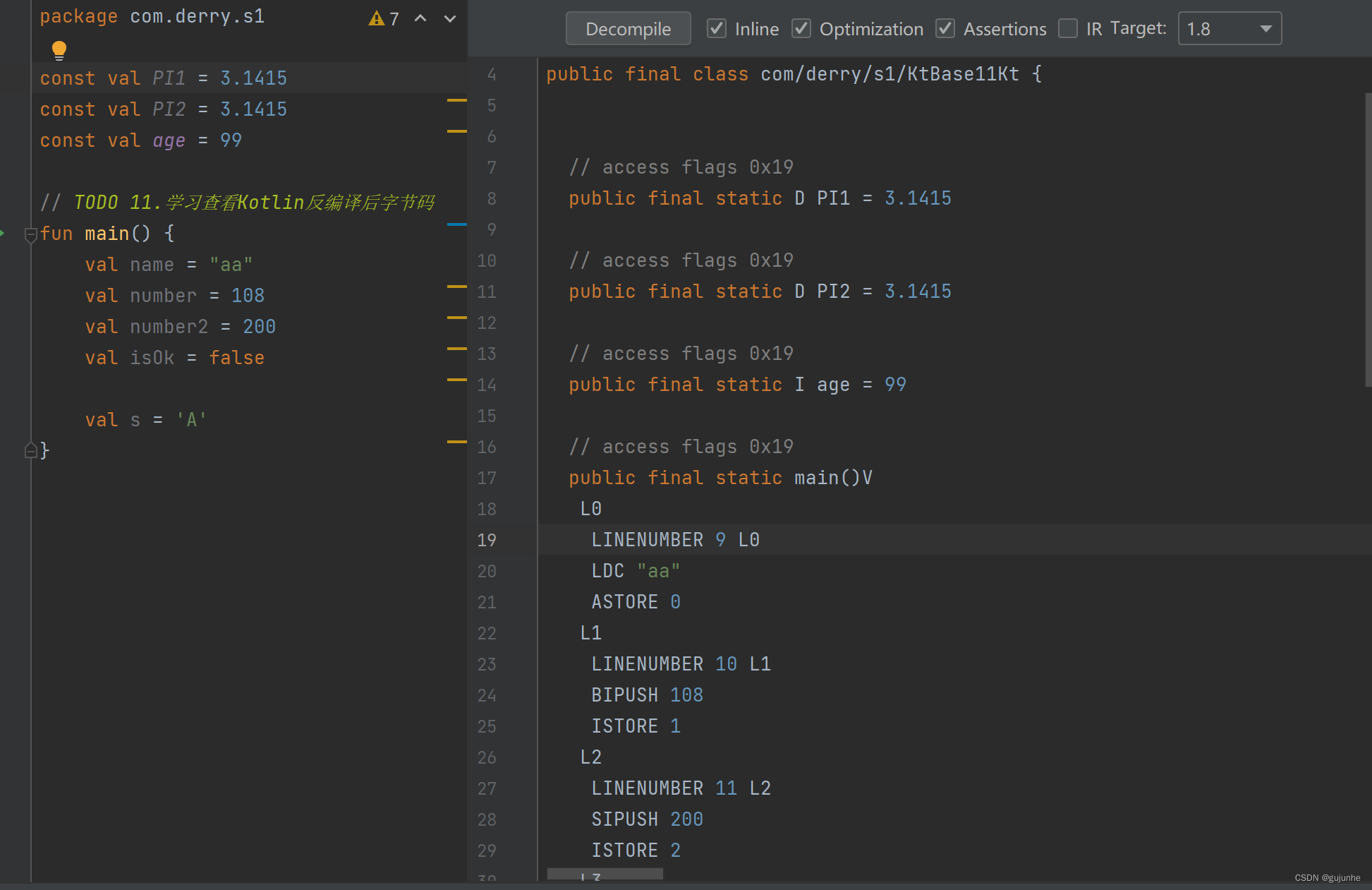Enable the IR checkbox
Viewport: 1372px width, 890px height.
(1067, 29)
